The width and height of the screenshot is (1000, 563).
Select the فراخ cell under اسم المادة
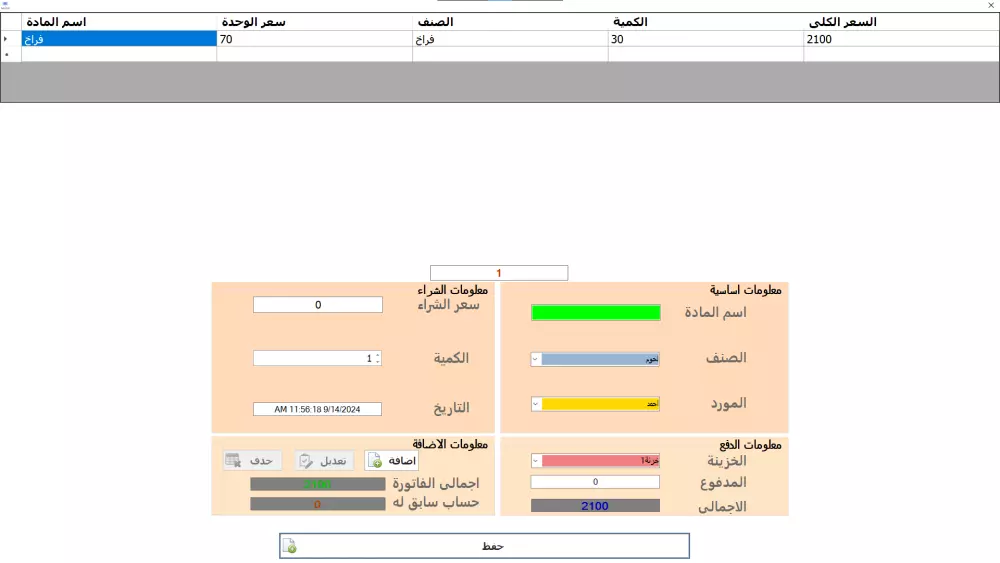pyautogui.click(x=119, y=39)
